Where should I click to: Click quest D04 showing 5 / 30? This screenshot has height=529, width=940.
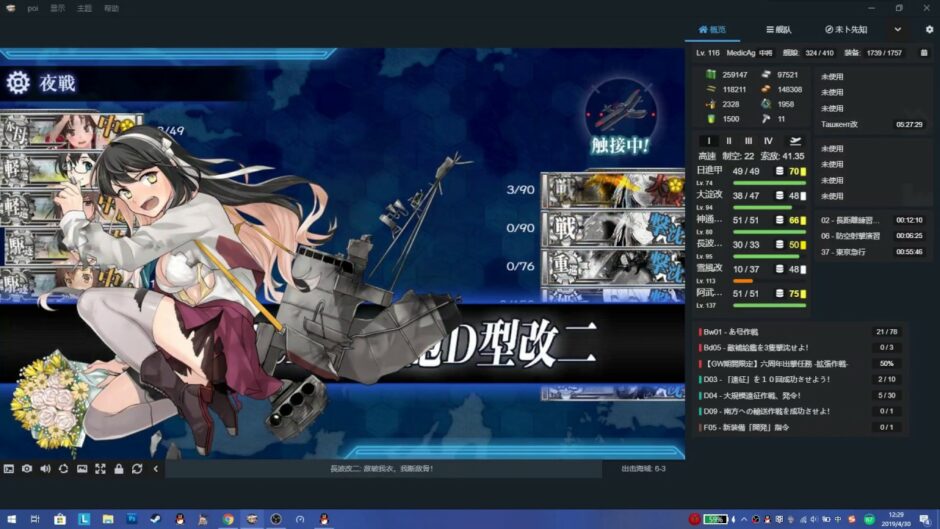click(x=800, y=395)
